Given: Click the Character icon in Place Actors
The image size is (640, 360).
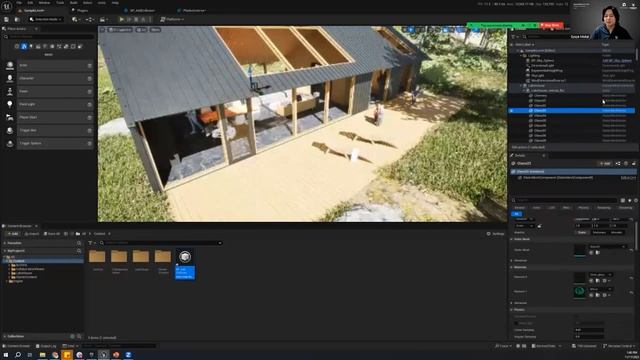Looking at the screenshot, I should pyautogui.click(x=10, y=78).
